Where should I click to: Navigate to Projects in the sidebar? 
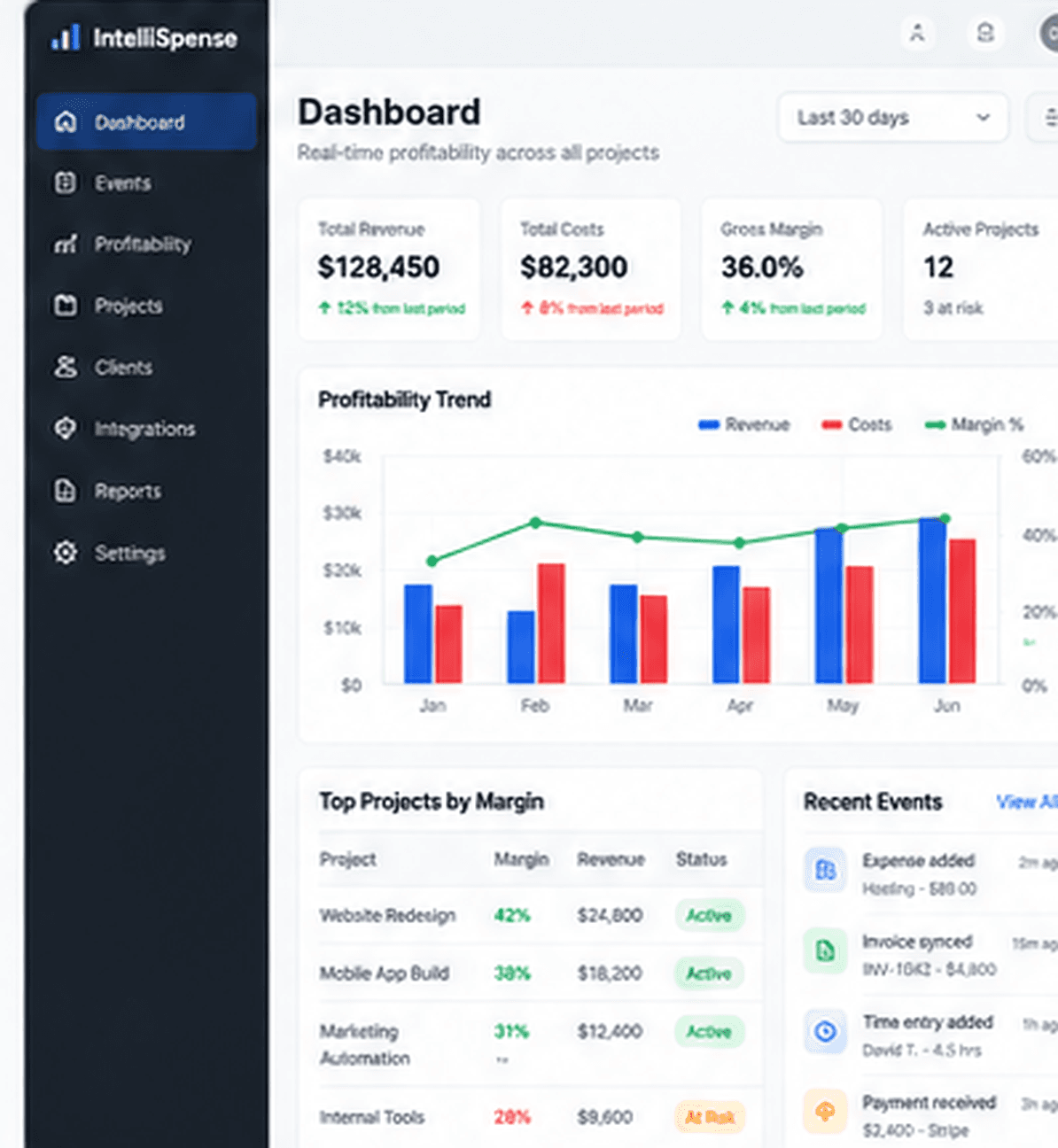pyautogui.click(x=146, y=306)
